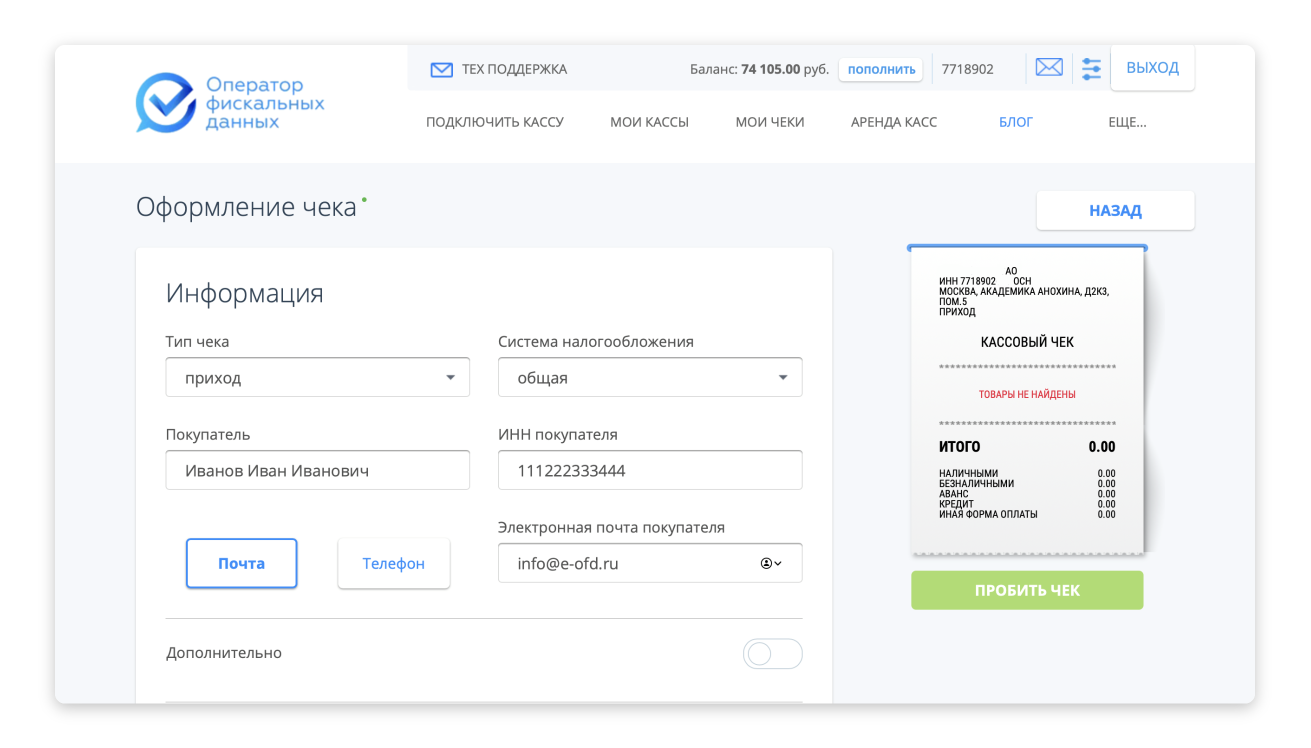
Task: Click the НАЗАД button
Action: (x=1114, y=211)
